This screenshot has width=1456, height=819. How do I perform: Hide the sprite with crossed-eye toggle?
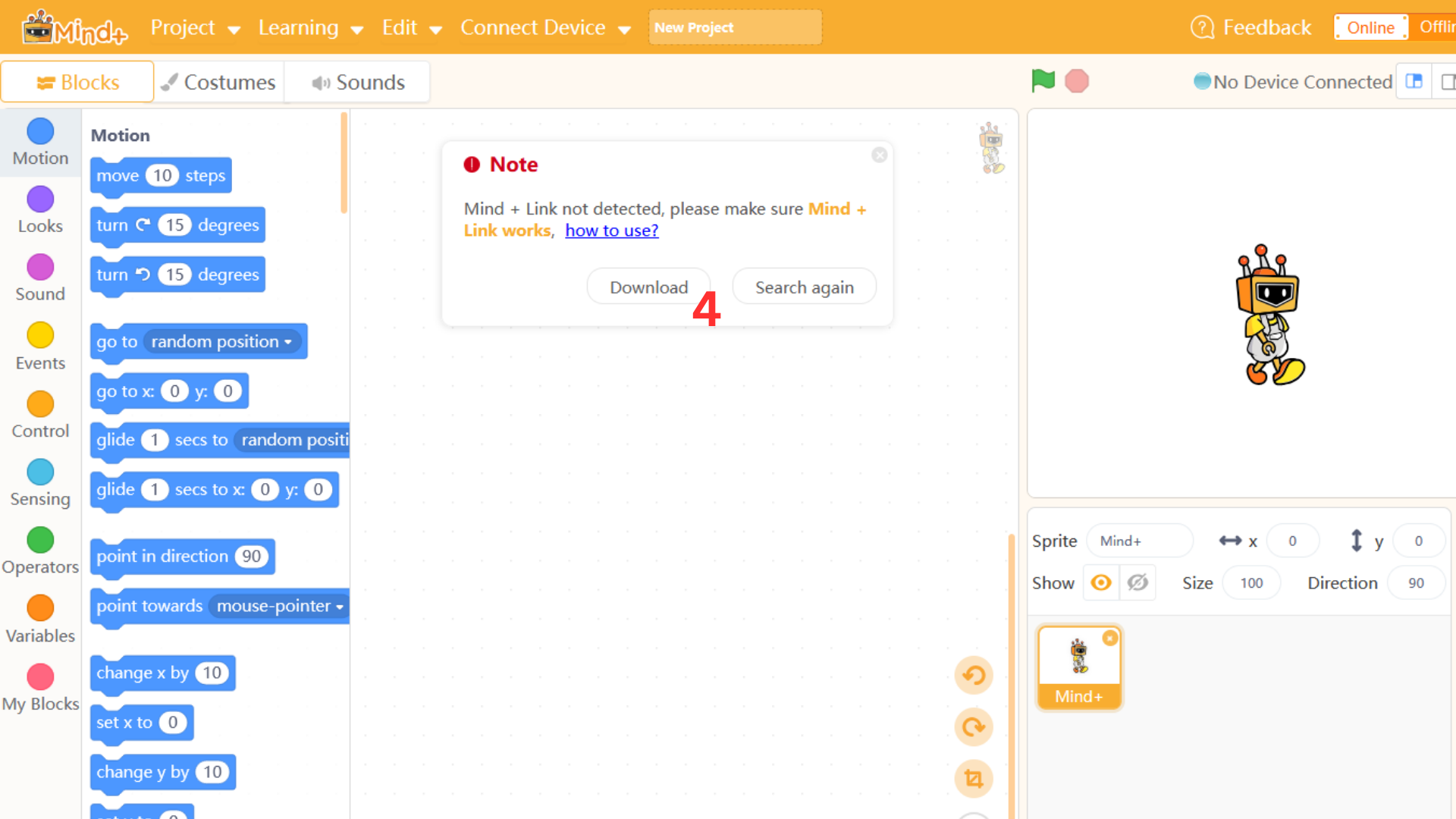pos(1137,582)
